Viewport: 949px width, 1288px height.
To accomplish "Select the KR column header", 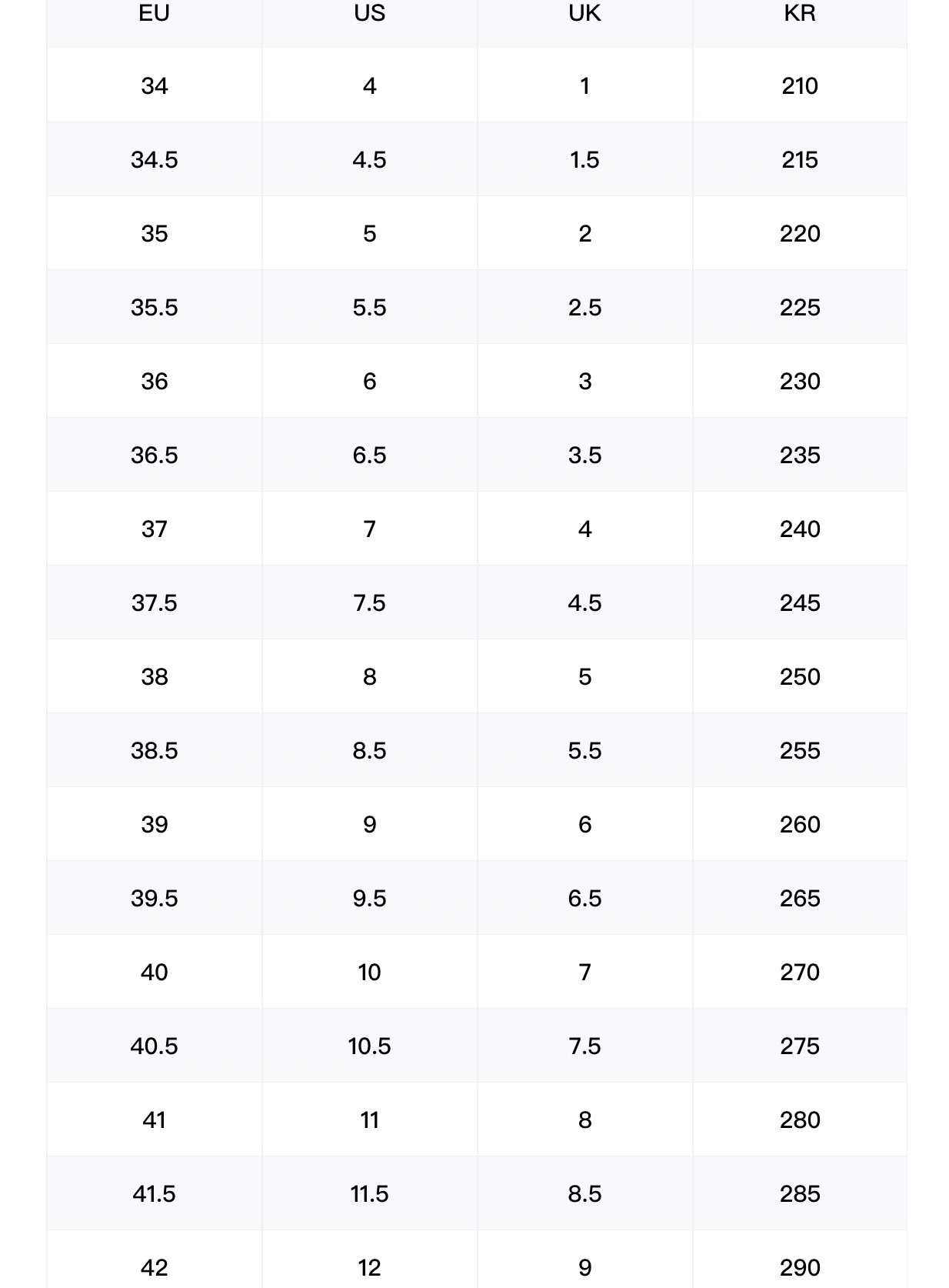I will tap(800, 14).
